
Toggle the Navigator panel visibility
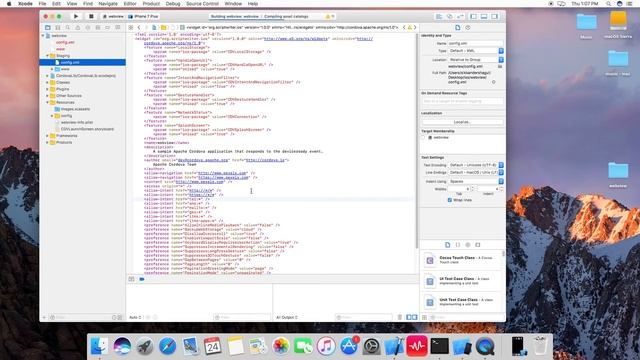(473, 16)
